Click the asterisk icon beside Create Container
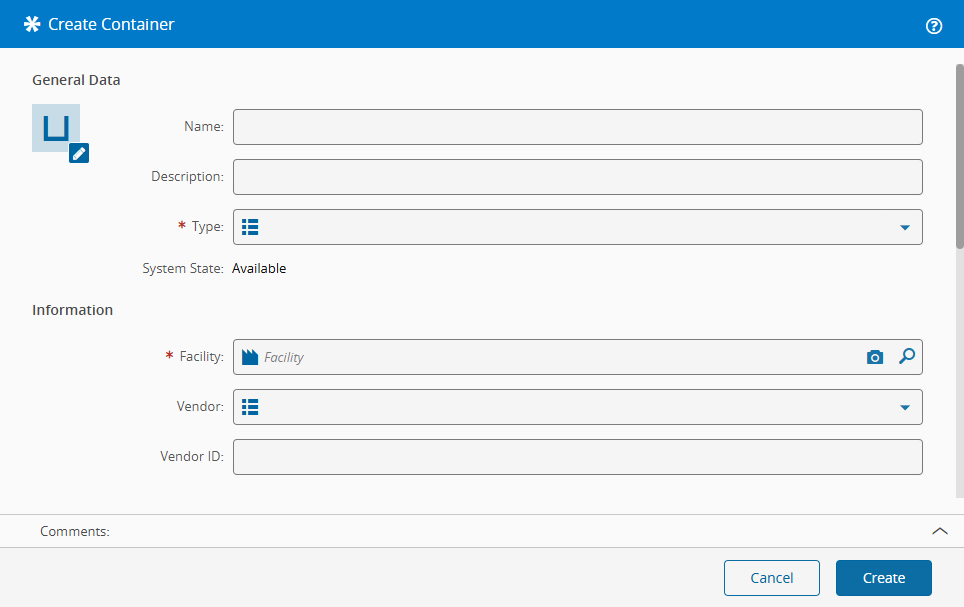The width and height of the screenshot is (964, 607). pos(32,24)
